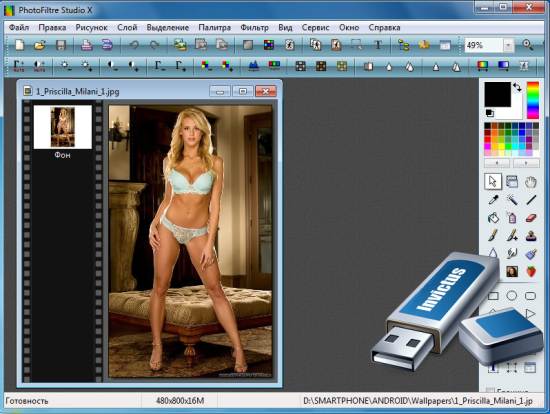Viewport: 550px width, 414px height.
Task: Choose the Eraser tool
Action: click(x=531, y=218)
